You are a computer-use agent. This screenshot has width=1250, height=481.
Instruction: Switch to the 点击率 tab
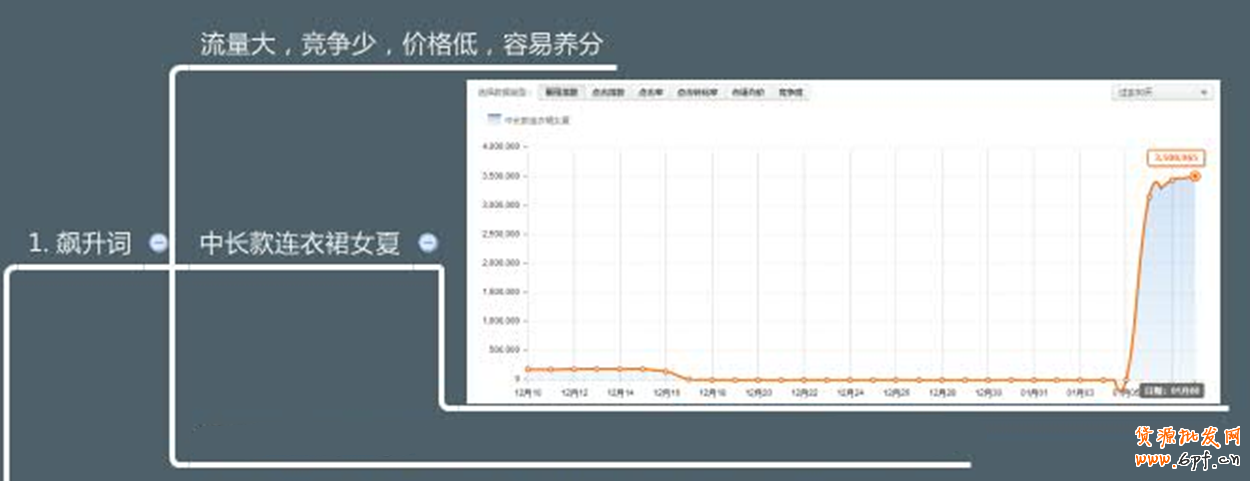(x=651, y=92)
